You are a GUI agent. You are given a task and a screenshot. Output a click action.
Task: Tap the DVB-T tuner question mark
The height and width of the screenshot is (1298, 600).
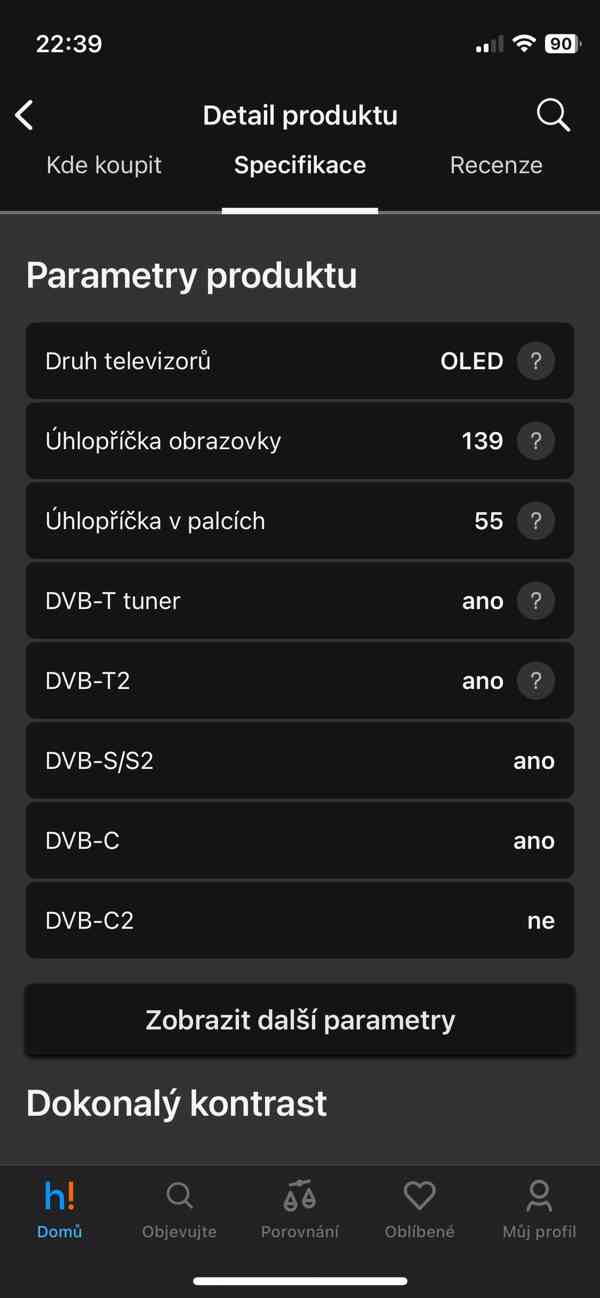pos(536,601)
